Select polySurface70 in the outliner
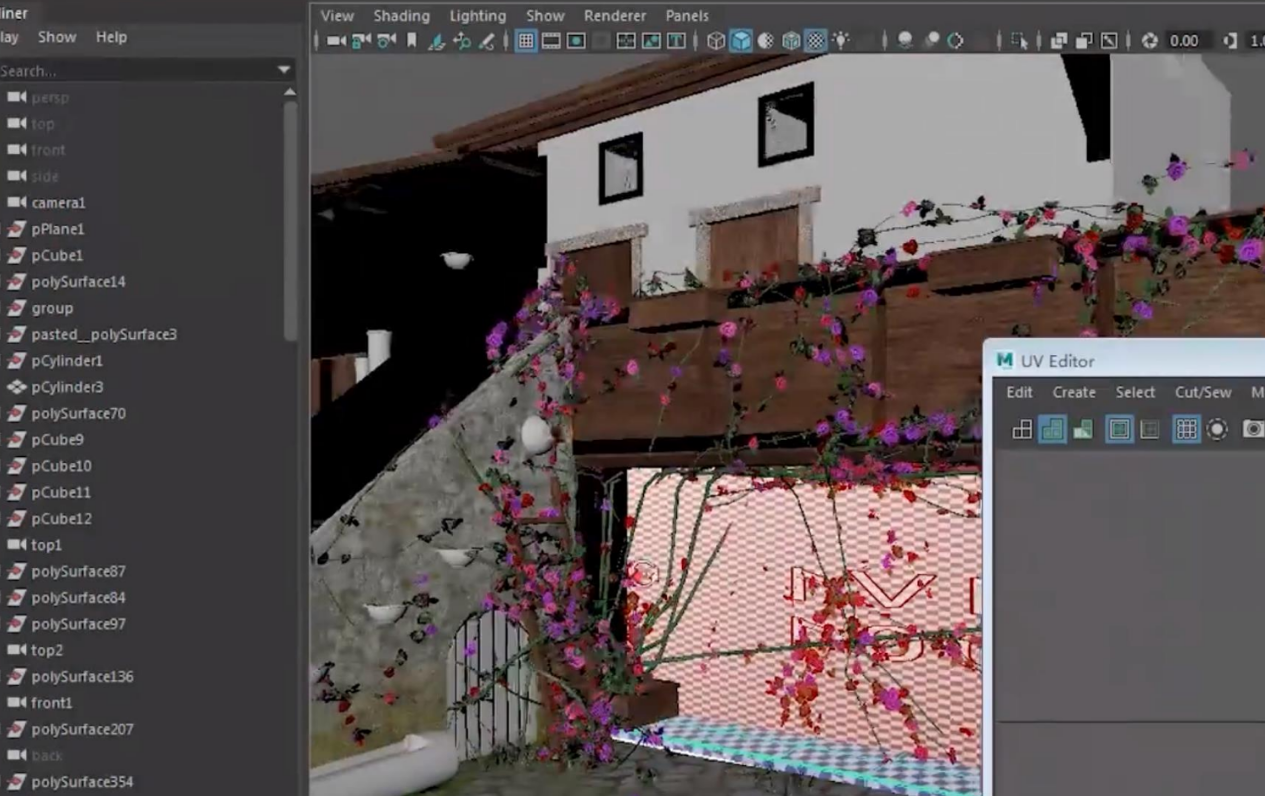 (78, 413)
